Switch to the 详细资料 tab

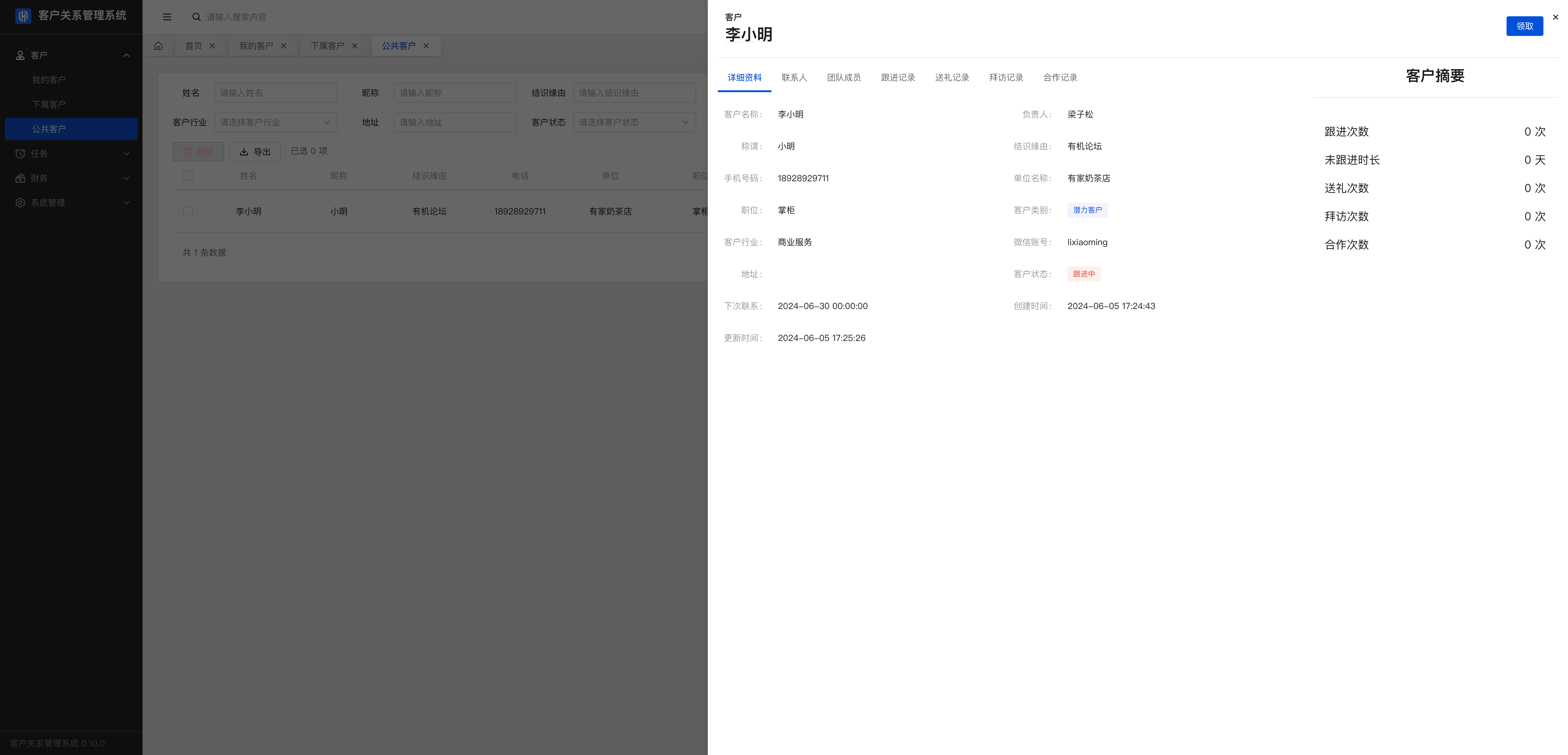point(744,78)
